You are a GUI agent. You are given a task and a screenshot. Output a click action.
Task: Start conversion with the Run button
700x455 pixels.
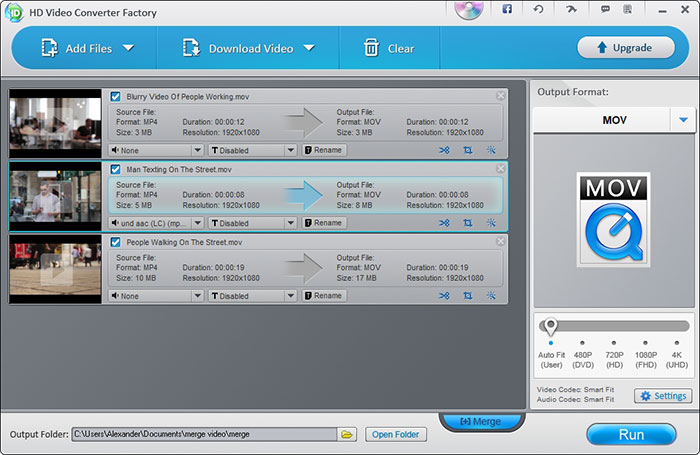tap(631, 434)
